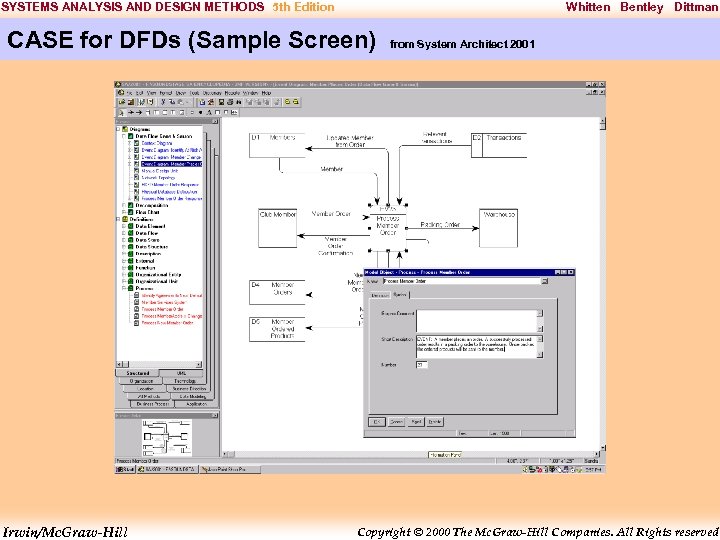Screen dimensions: 720x540
Task: Click the browser tree's horizontal scroll right arrow
Action: point(198,365)
